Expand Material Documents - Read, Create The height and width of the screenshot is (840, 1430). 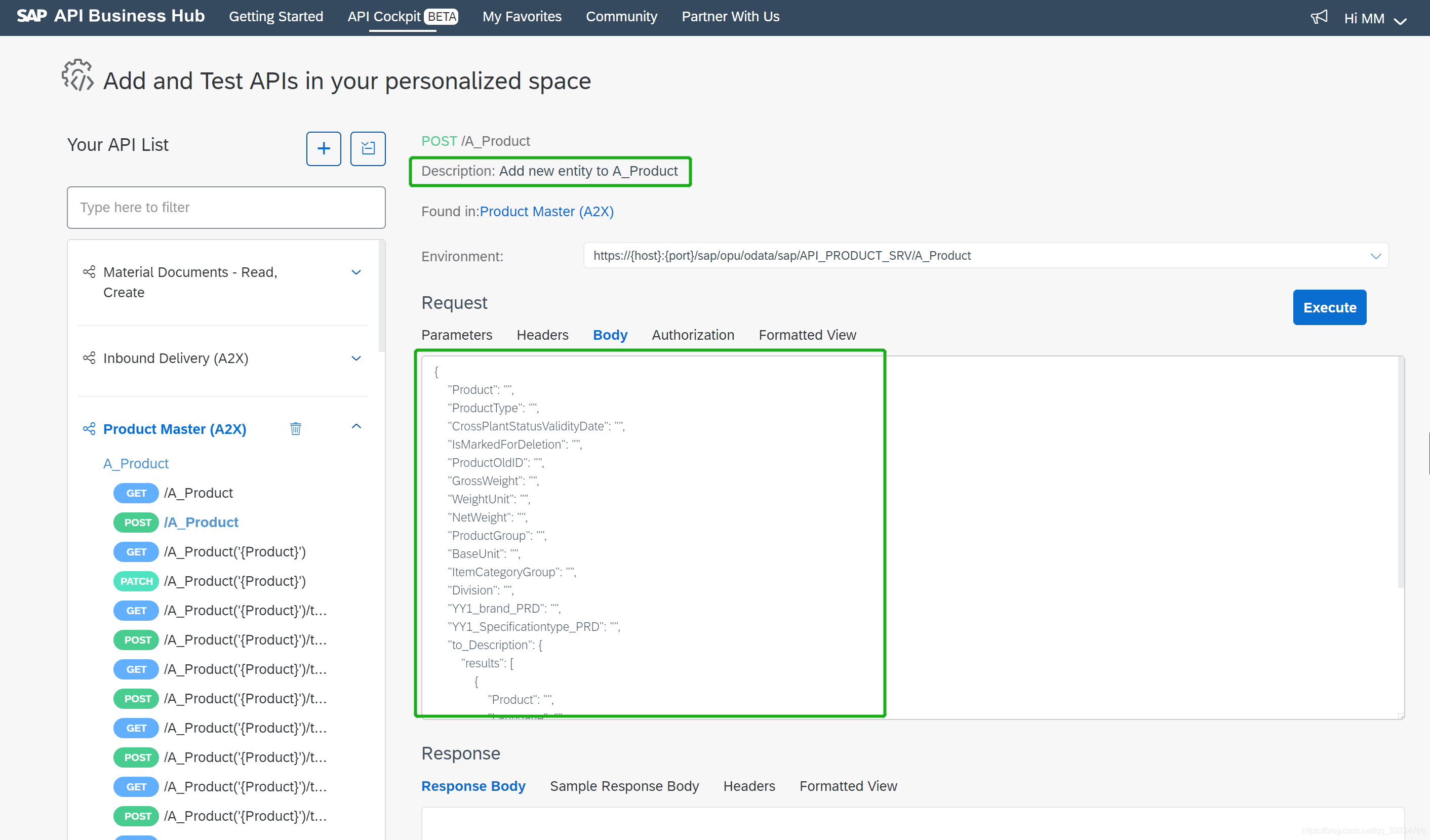(356, 272)
